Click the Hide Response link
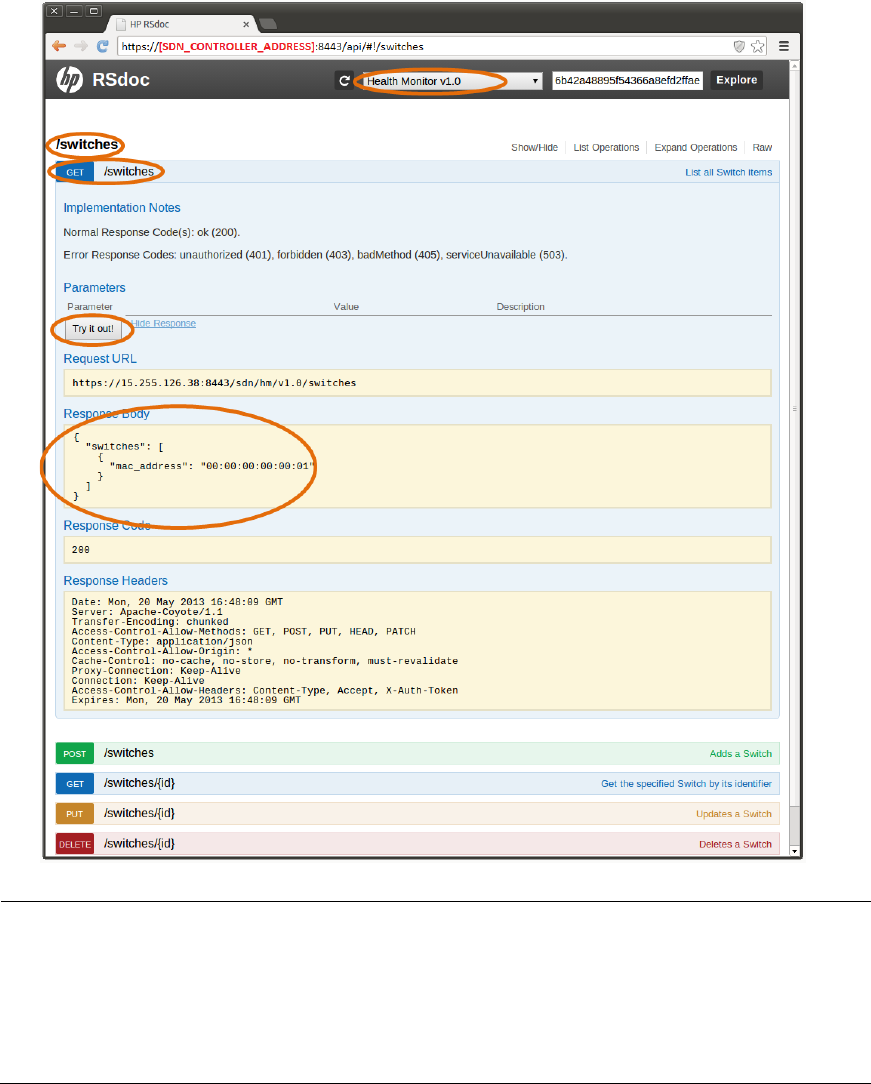This screenshot has width=871, height=1084. click(x=164, y=324)
